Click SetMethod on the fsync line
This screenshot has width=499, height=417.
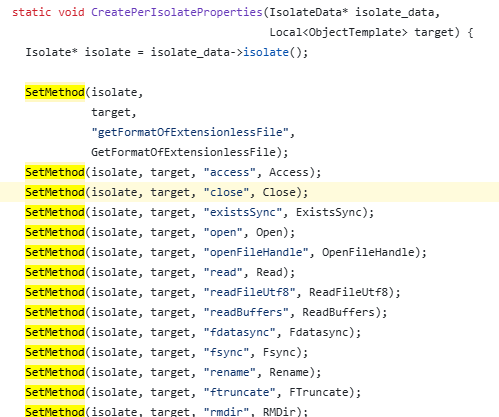[55, 352]
